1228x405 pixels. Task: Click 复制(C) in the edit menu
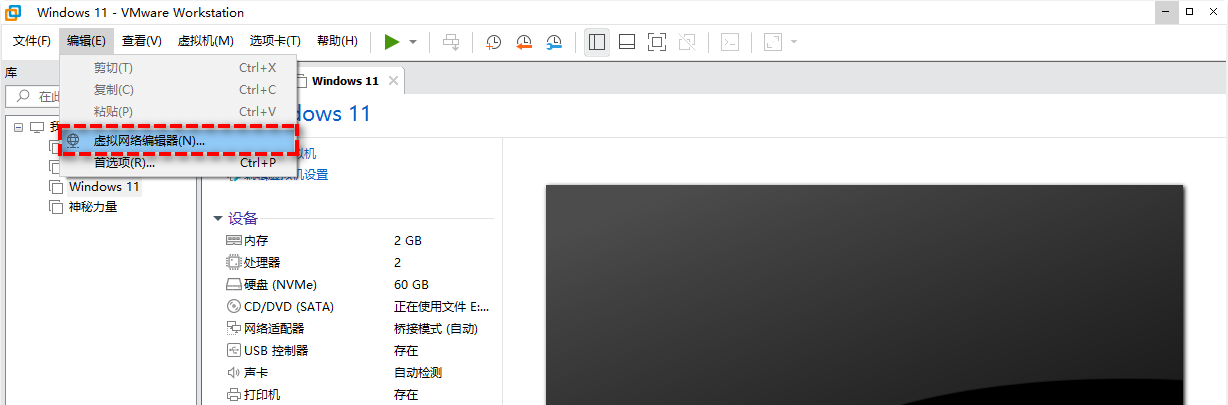point(179,90)
